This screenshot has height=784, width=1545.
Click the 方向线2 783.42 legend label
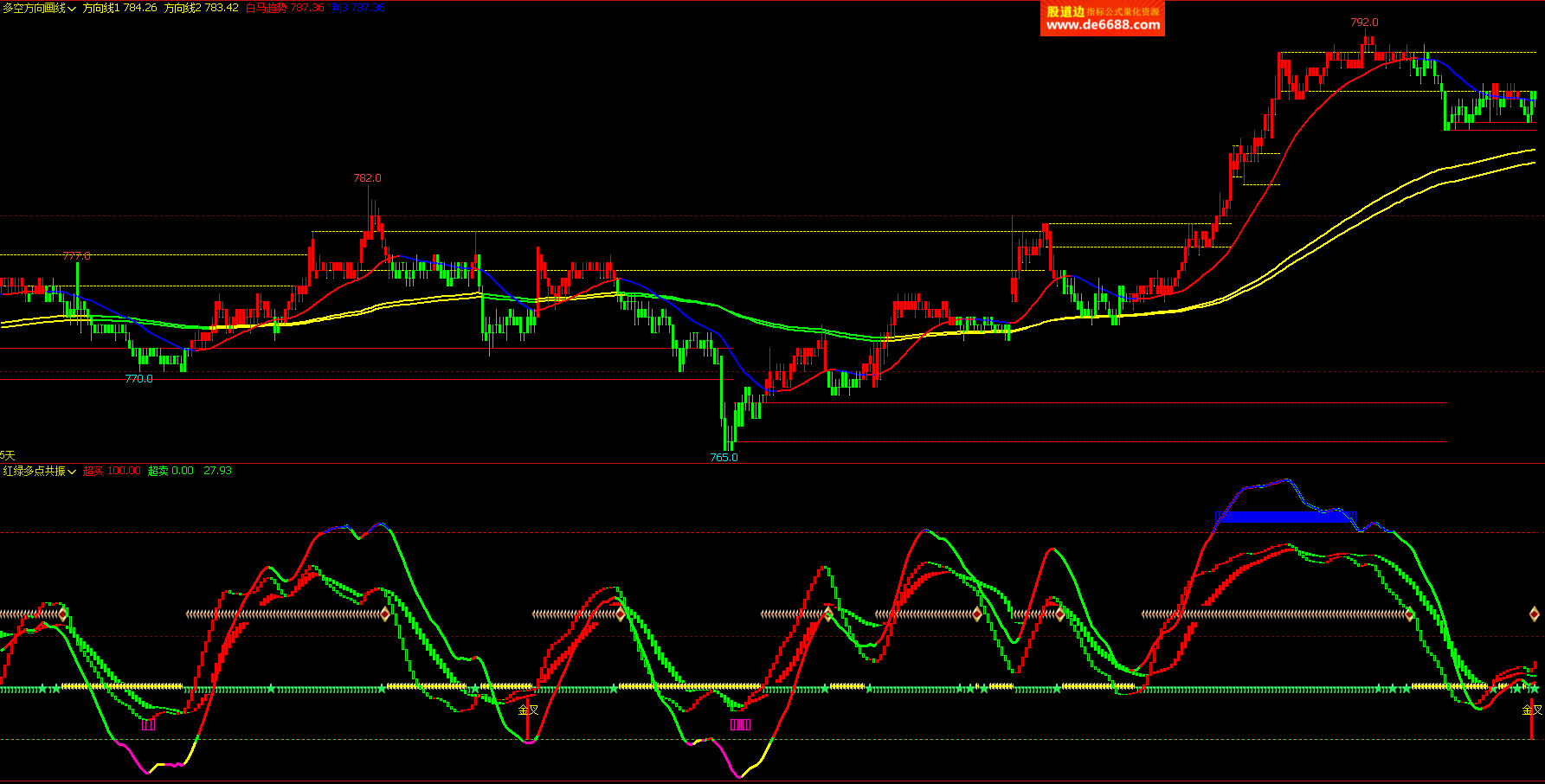click(x=201, y=8)
